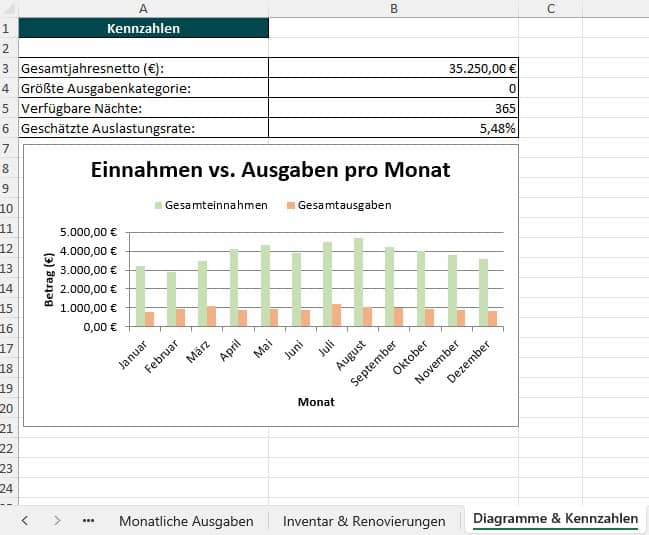
Task: Open the Inventar & Renovierungen sheet tab
Action: [x=364, y=521]
